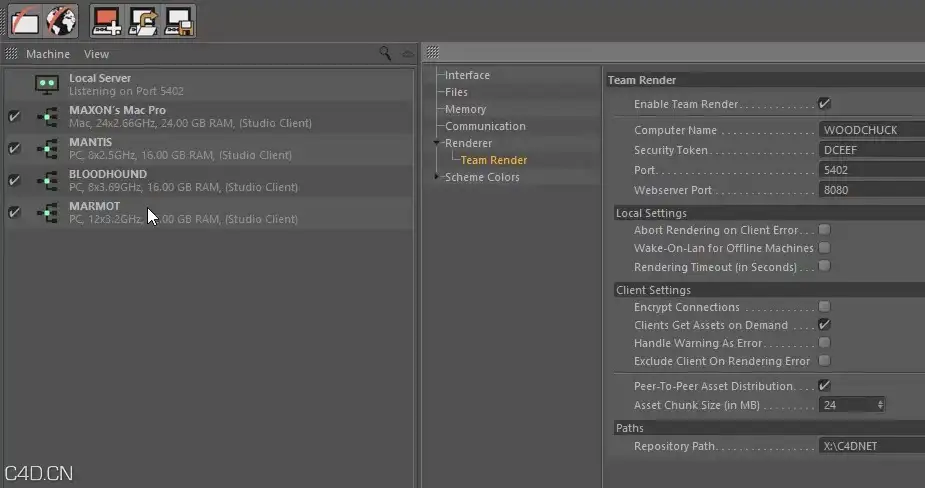
Task: Select Files preferences category
Action: click(456, 92)
